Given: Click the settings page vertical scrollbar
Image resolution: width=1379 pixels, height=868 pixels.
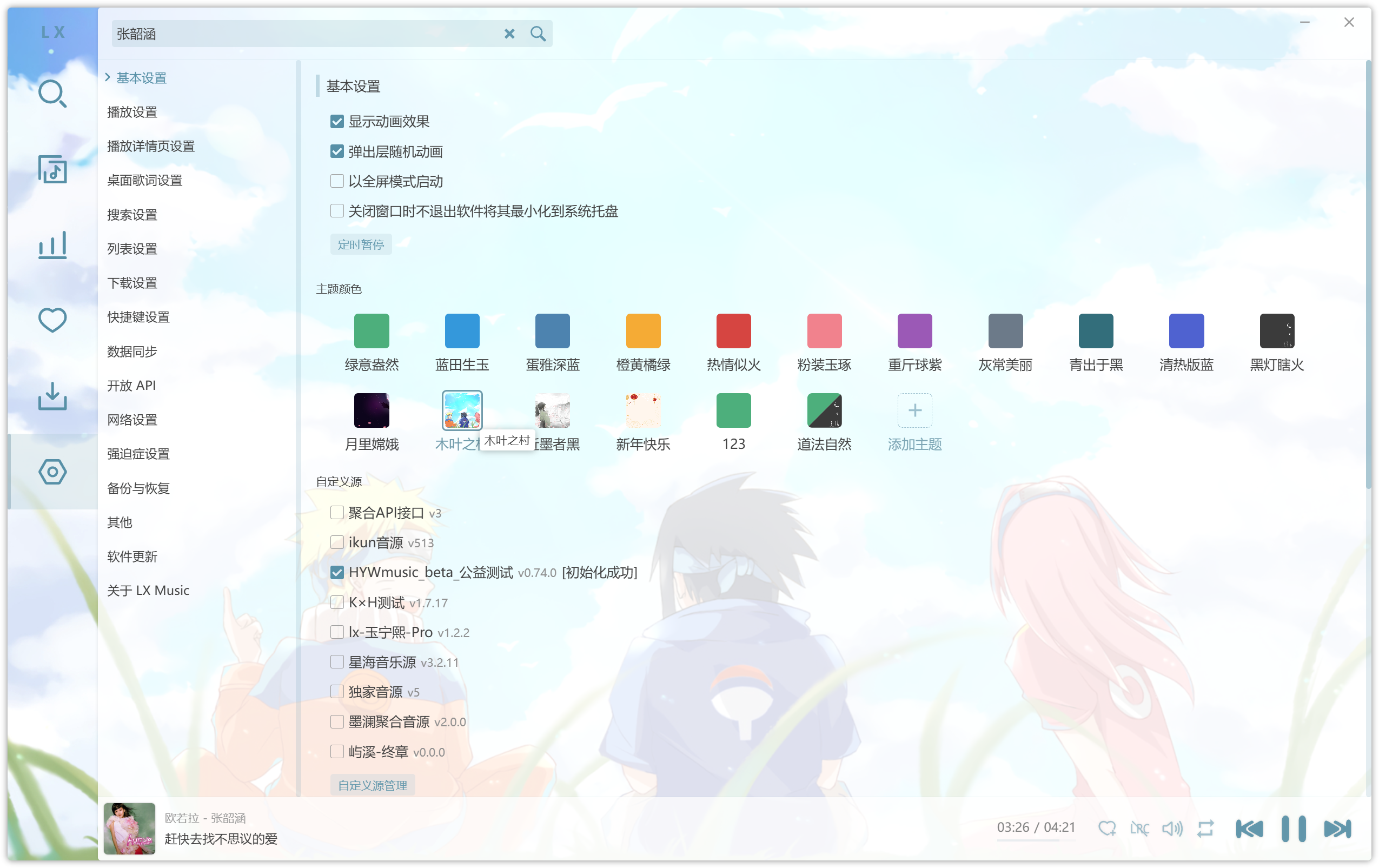Looking at the screenshot, I should pyautogui.click(x=1368, y=275).
